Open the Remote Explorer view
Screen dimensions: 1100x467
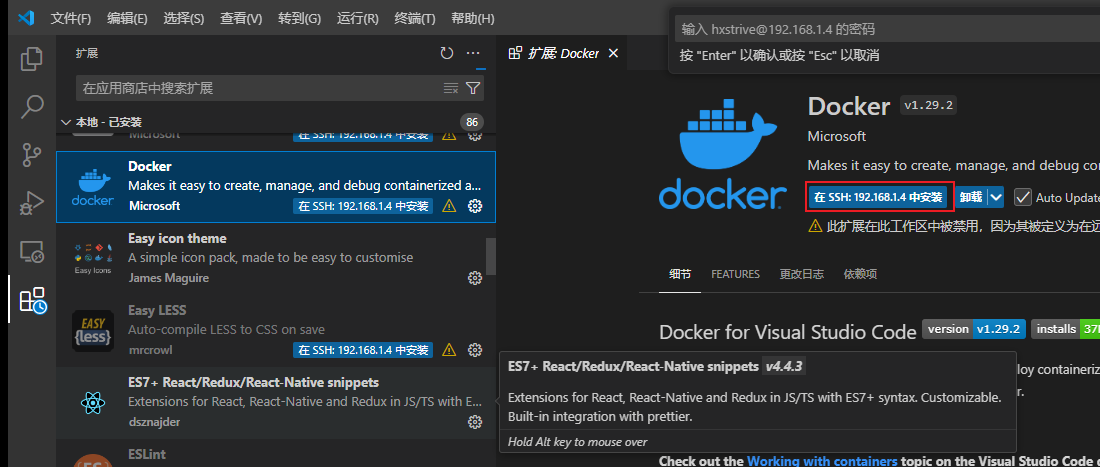[31, 251]
